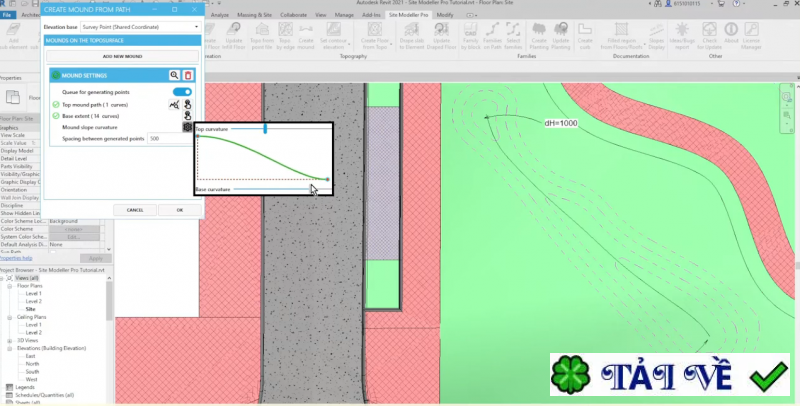The width and height of the screenshot is (800, 406).
Task: Pick base extent with hand icon
Action: tap(187, 115)
